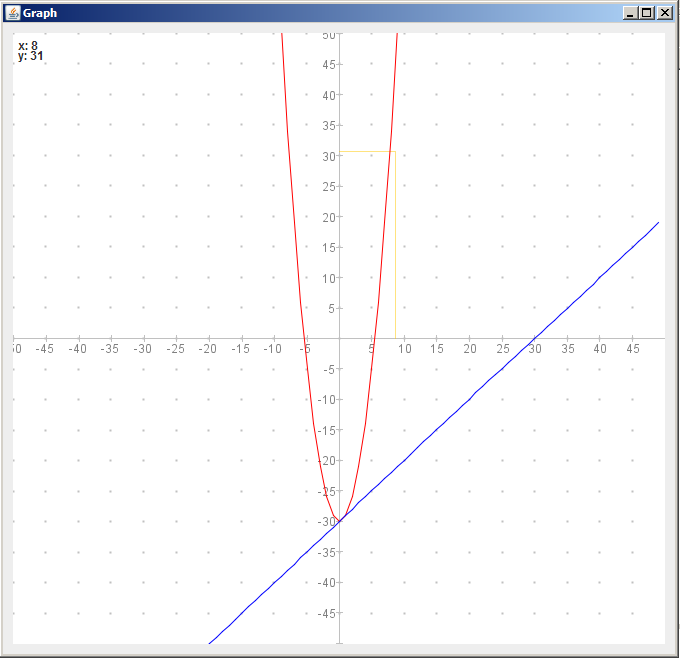Viewport: 680px width, 659px height.
Task: Click the '35' label on the horizontal axis
Action: (x=568, y=349)
